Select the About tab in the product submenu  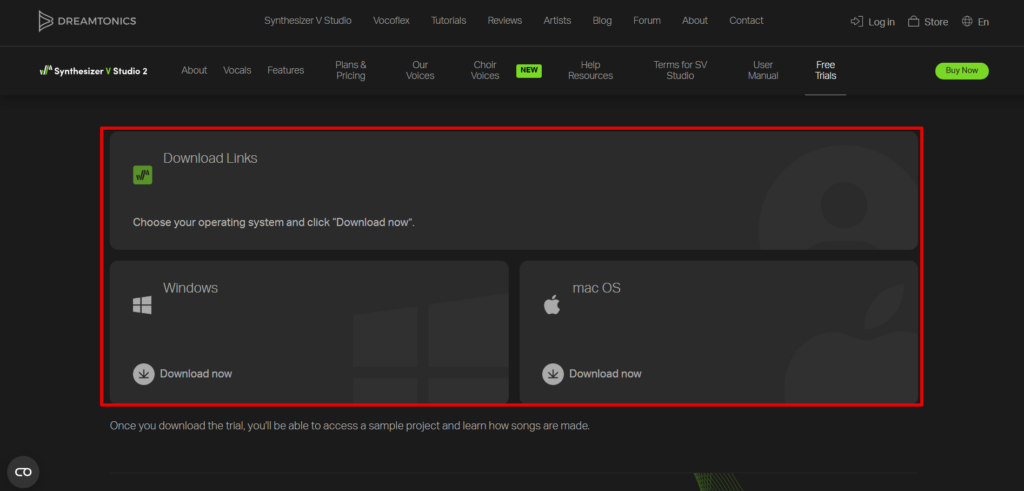(x=194, y=71)
